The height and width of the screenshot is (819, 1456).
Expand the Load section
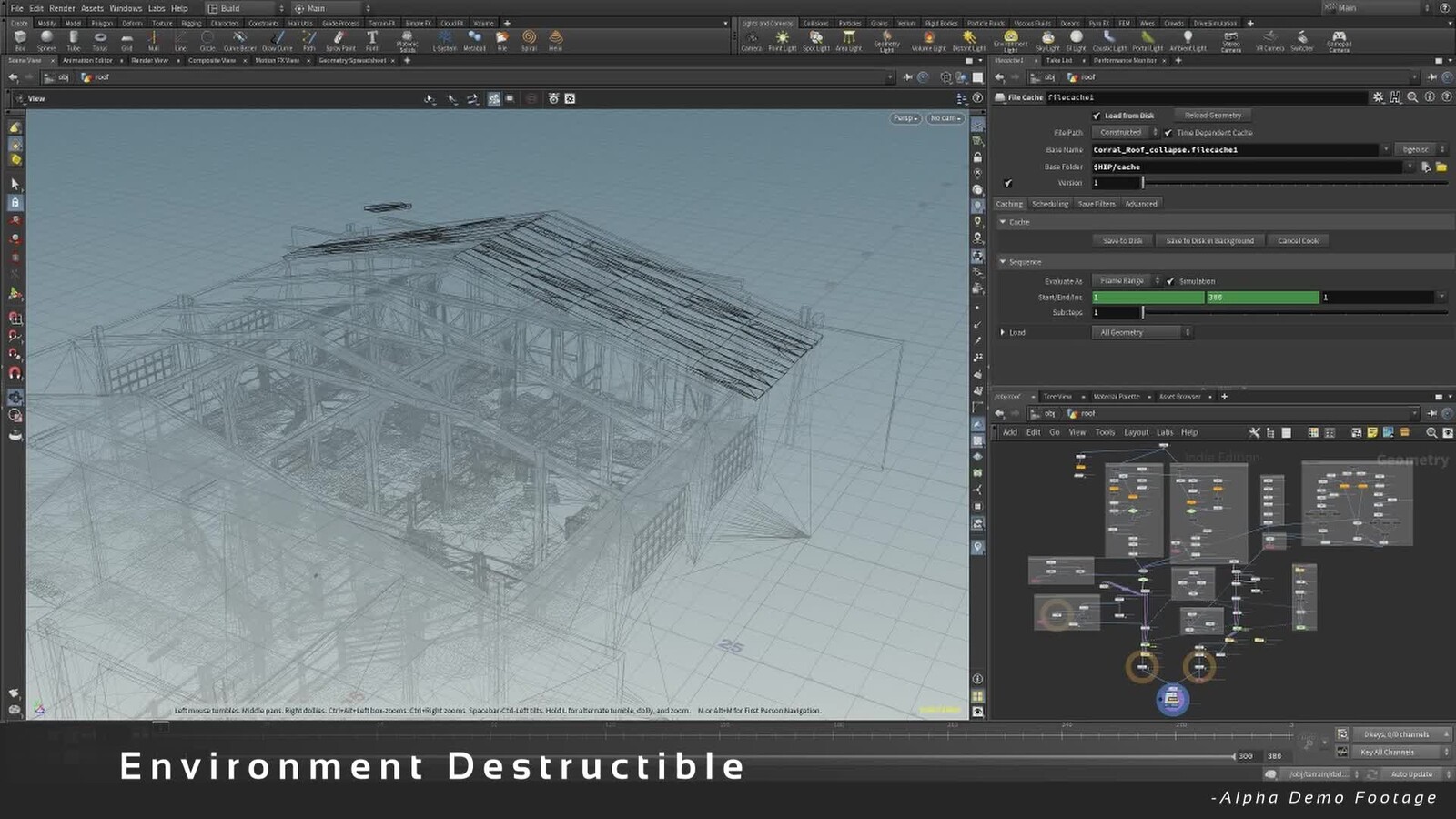pos(1003,333)
